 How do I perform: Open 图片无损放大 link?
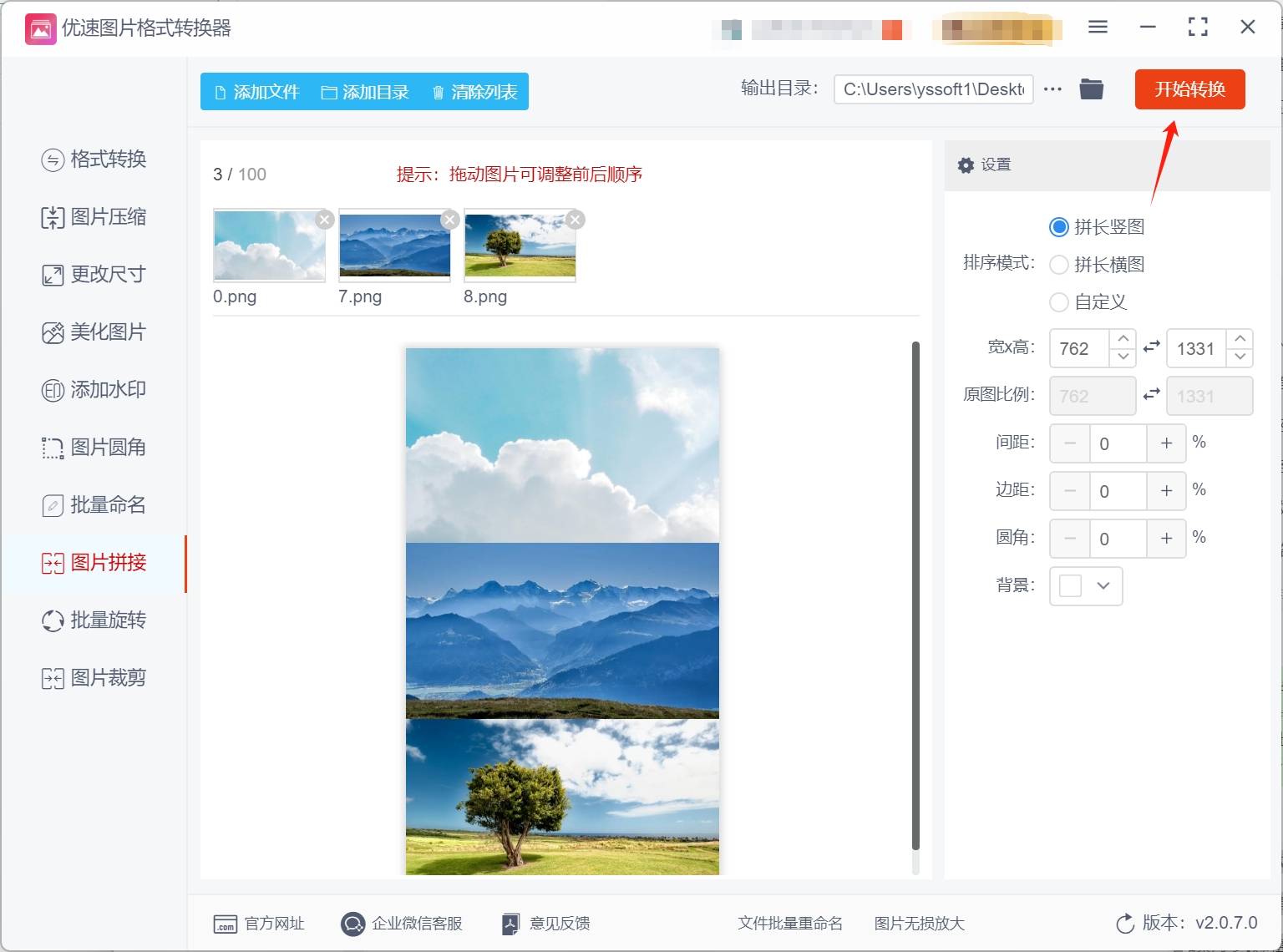point(919,924)
